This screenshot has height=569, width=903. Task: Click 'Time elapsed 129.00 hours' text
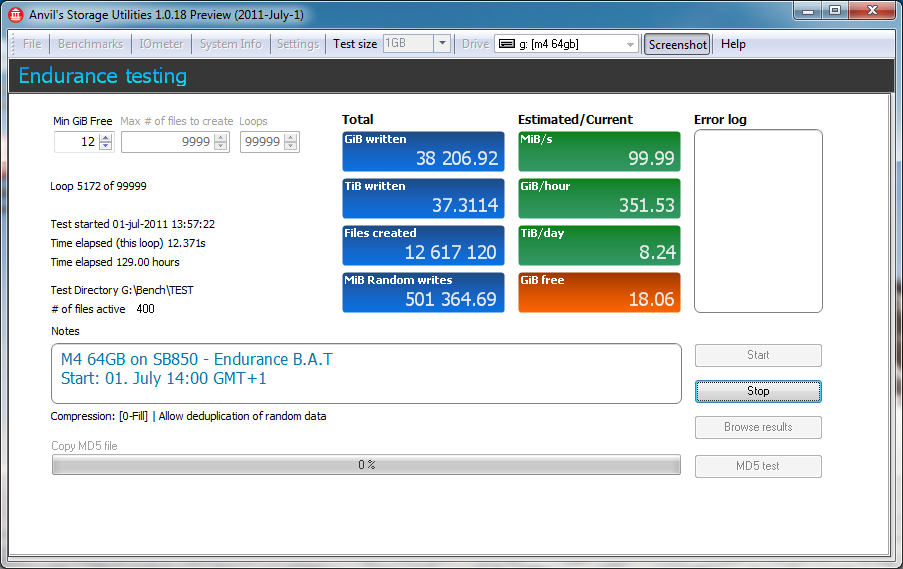115,262
